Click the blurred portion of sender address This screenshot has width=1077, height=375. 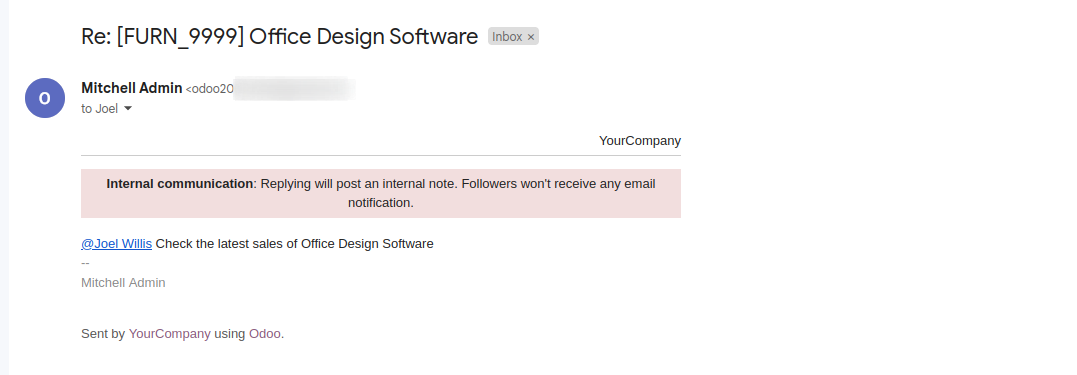point(294,89)
